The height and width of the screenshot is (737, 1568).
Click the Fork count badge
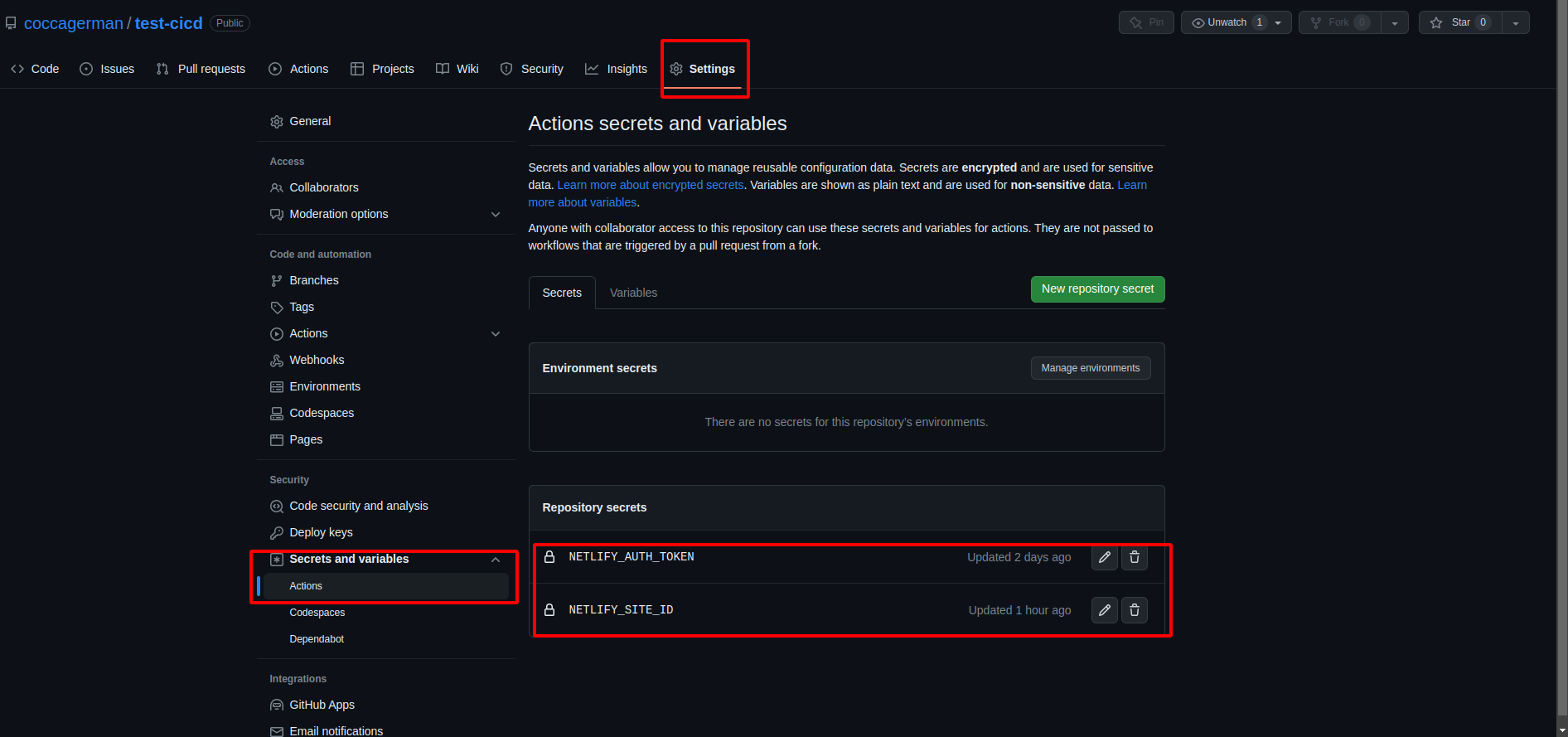pyautogui.click(x=1362, y=22)
